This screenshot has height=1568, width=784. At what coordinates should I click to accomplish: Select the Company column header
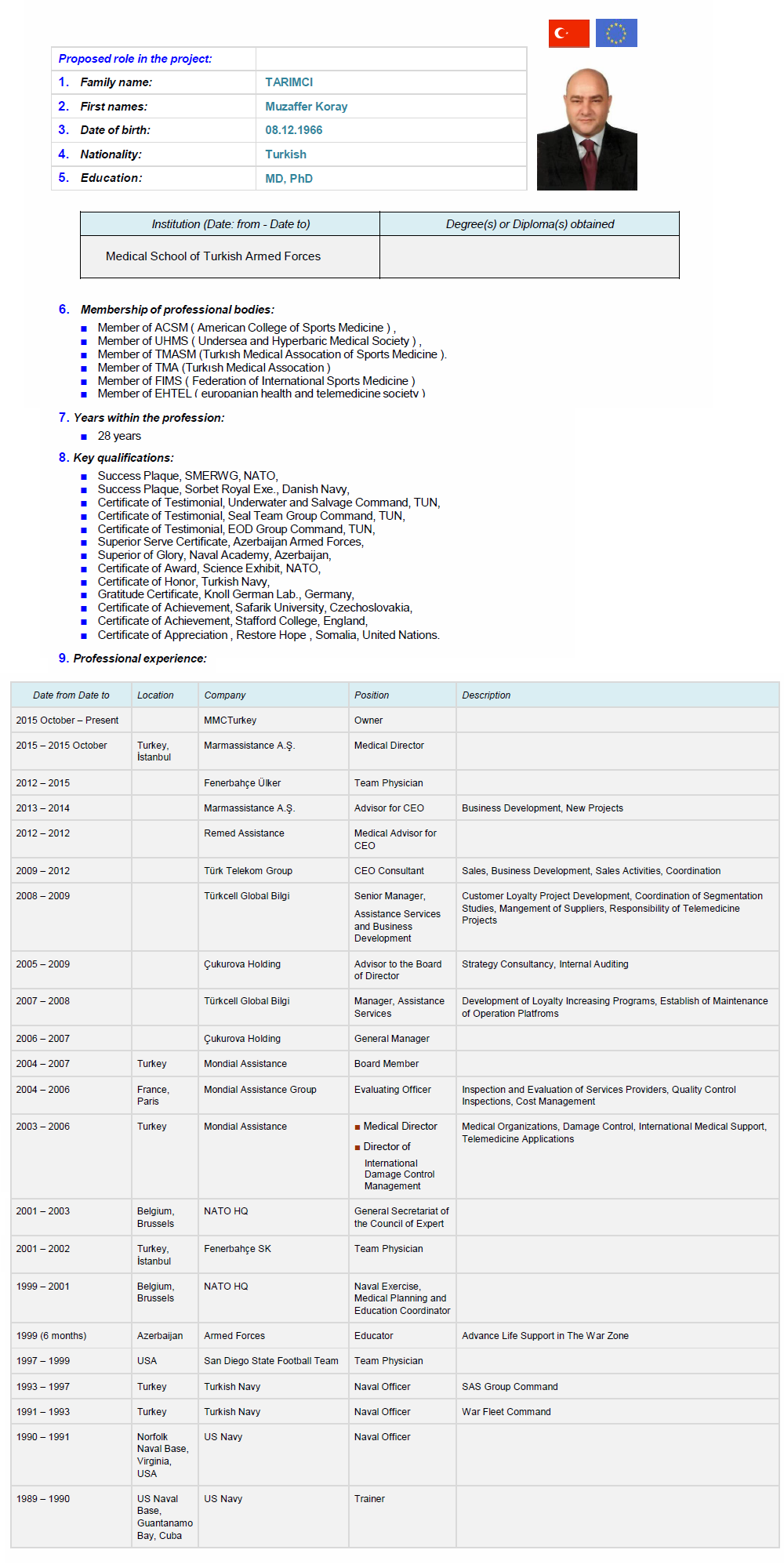coord(225,695)
